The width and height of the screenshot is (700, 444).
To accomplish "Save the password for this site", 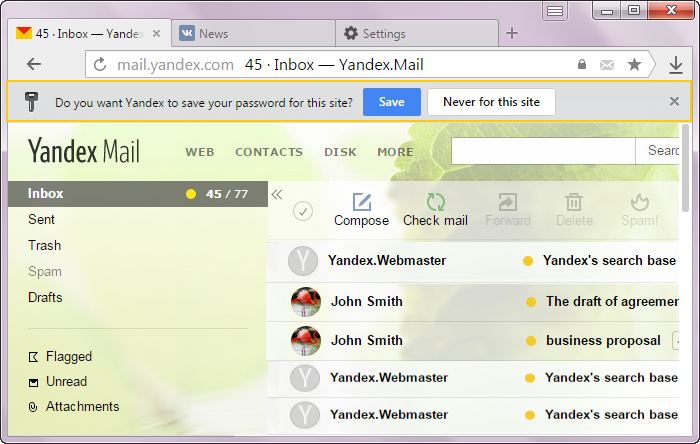I will [x=392, y=102].
